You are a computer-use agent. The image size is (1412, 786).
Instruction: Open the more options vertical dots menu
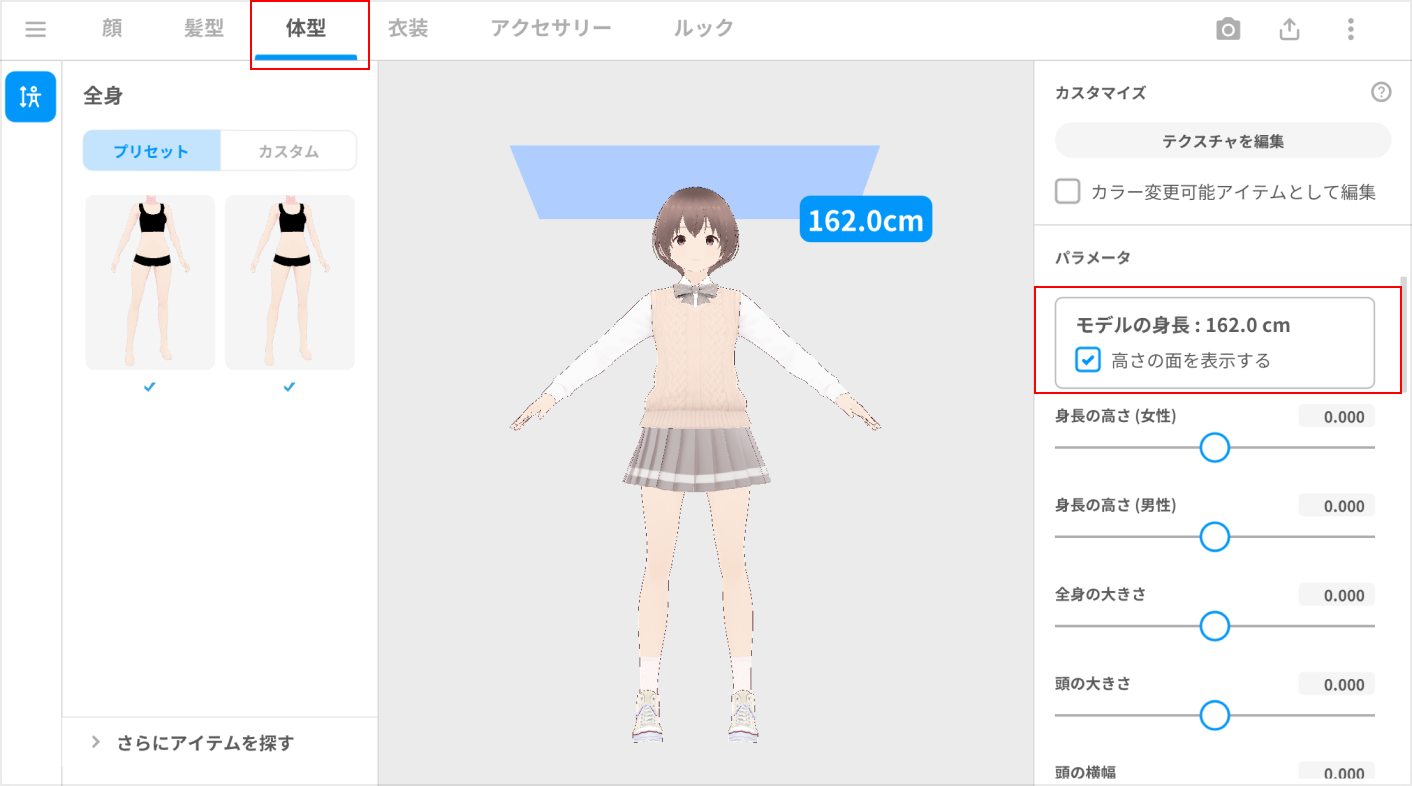(x=1351, y=29)
